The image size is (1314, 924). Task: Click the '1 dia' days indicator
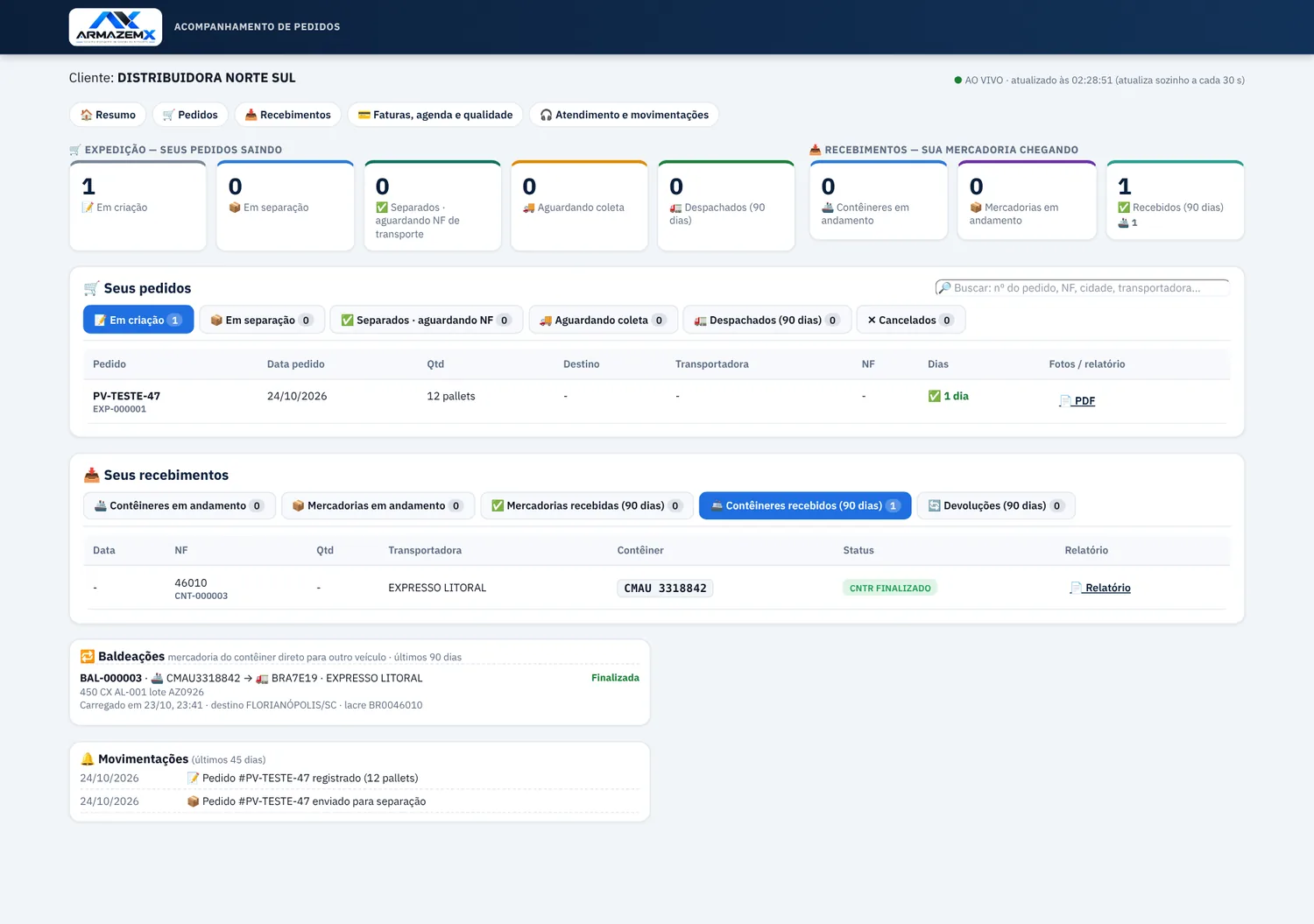click(x=949, y=396)
